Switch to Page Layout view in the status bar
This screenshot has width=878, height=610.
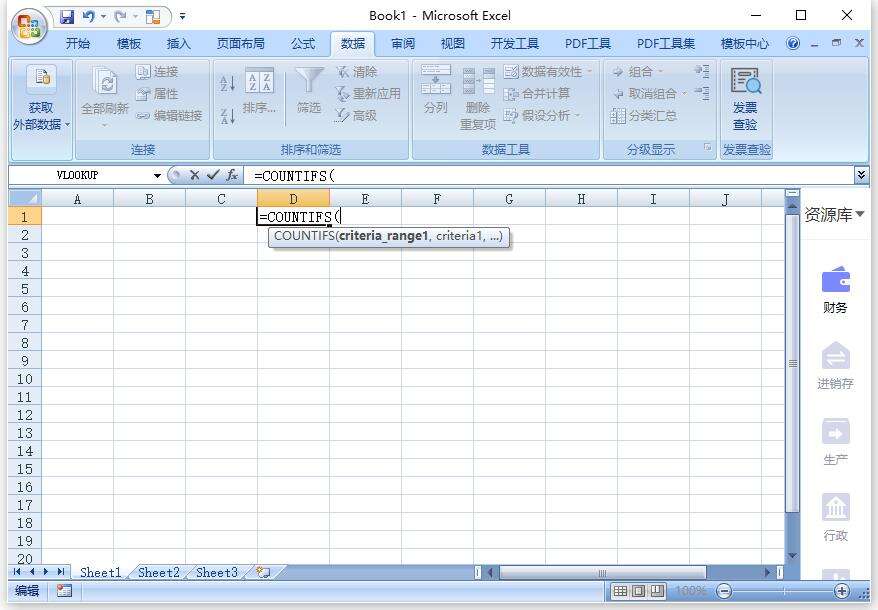tap(639, 591)
